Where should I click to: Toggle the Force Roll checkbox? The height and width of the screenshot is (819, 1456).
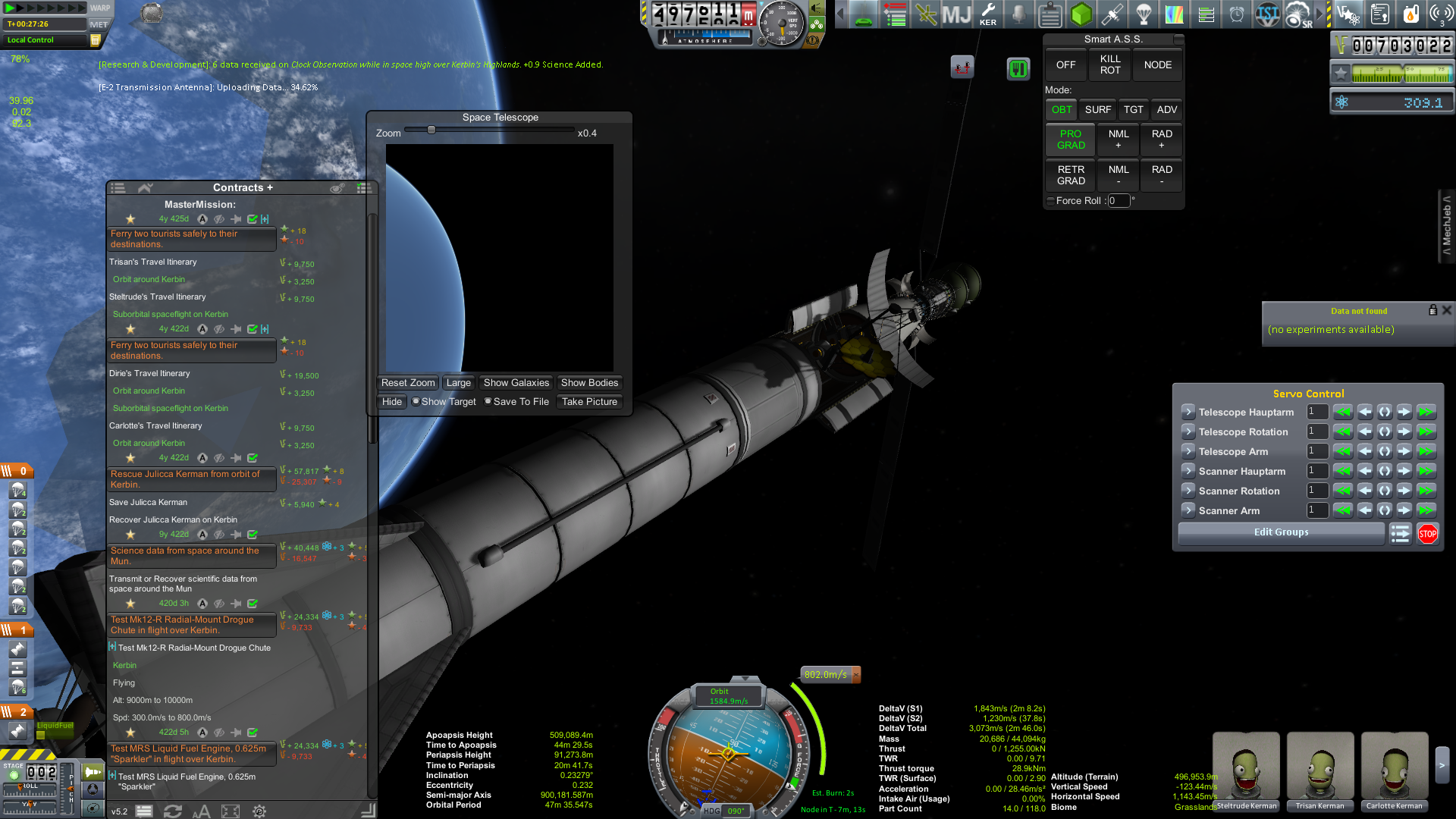tap(1050, 201)
